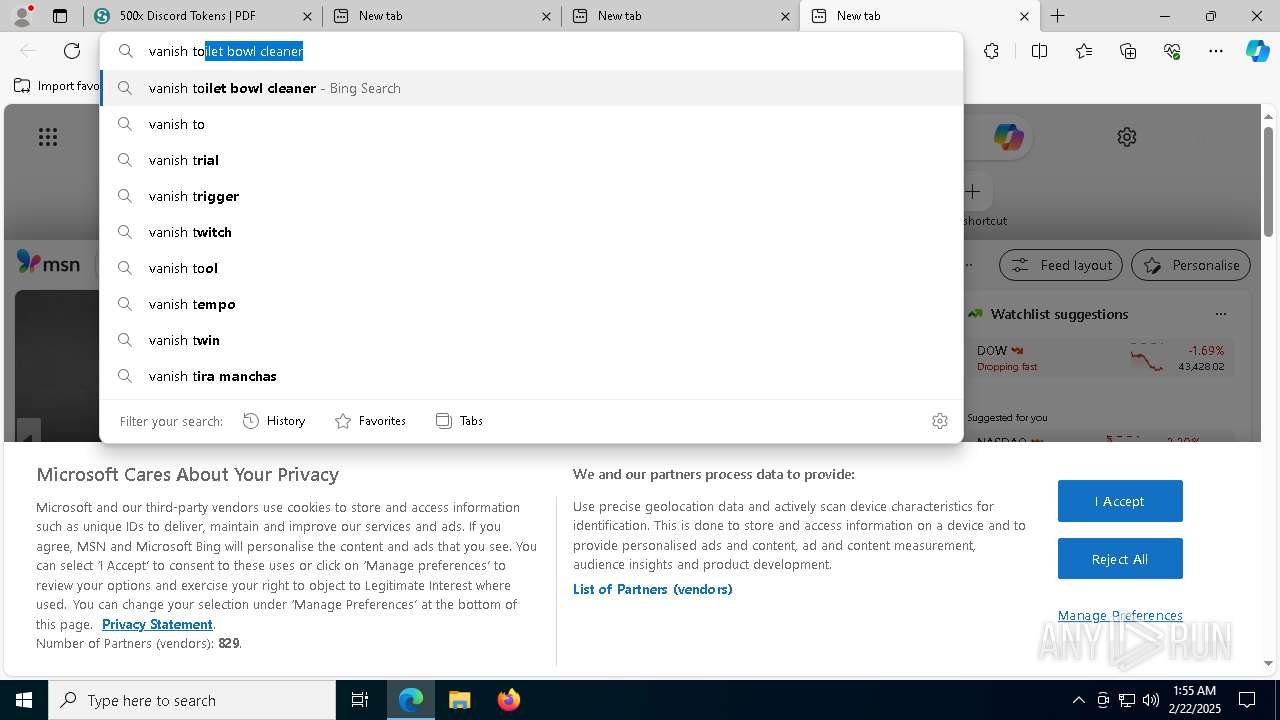Open the Privacy Statement link
Viewport: 1280px width, 720px height.
click(x=157, y=624)
